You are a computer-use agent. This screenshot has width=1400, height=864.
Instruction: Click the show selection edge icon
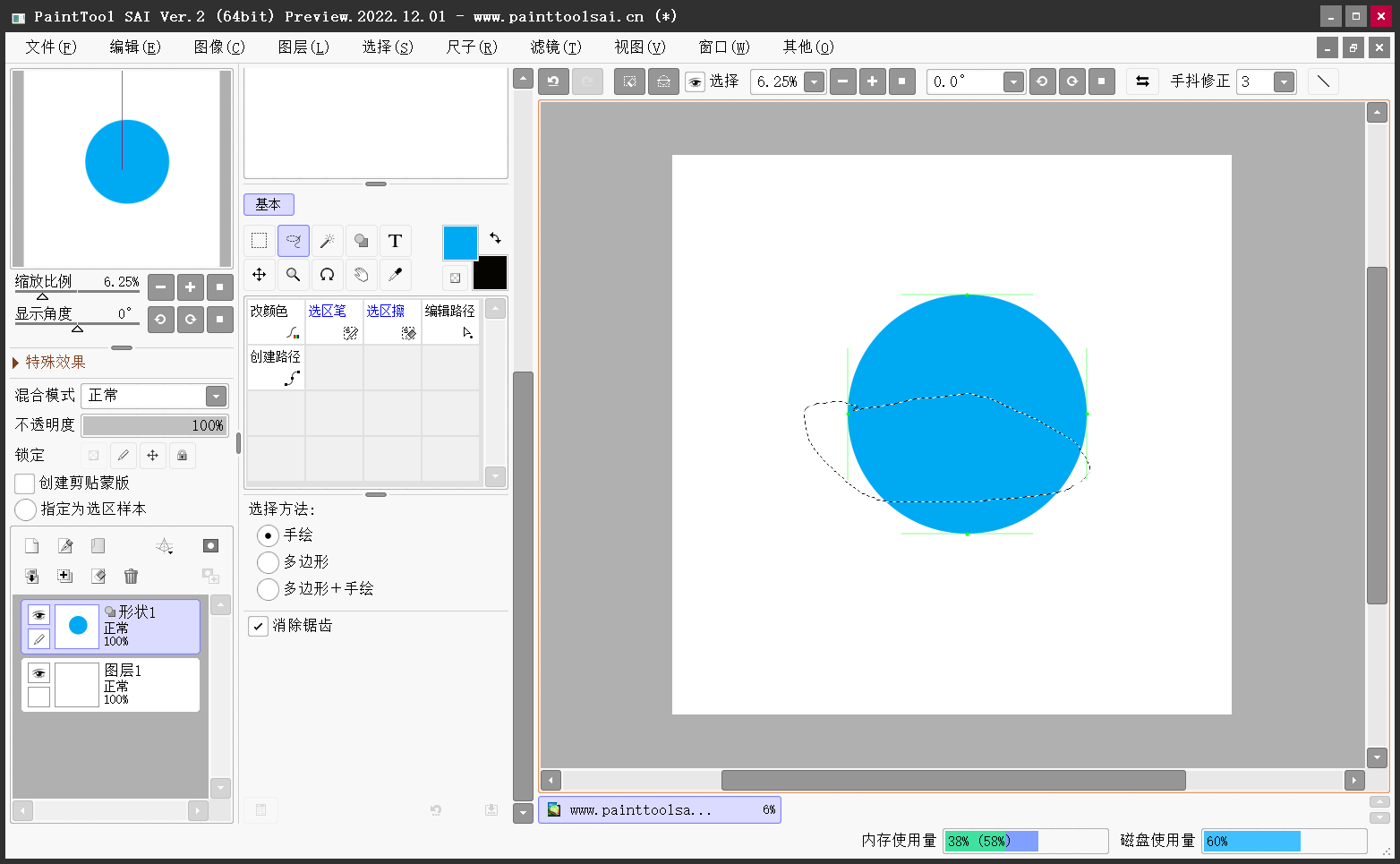(x=663, y=81)
